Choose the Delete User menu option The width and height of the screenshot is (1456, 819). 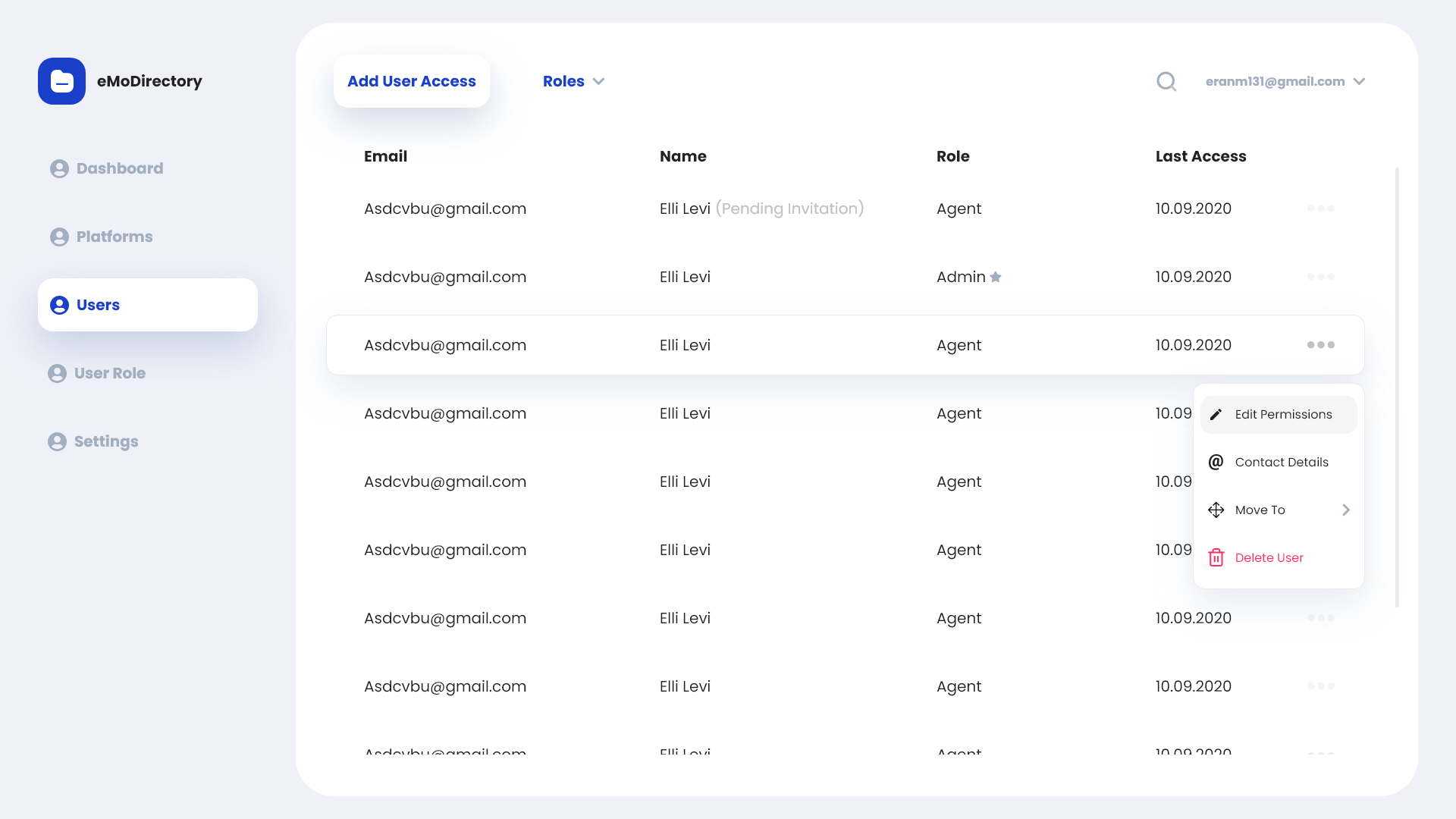[x=1269, y=557]
